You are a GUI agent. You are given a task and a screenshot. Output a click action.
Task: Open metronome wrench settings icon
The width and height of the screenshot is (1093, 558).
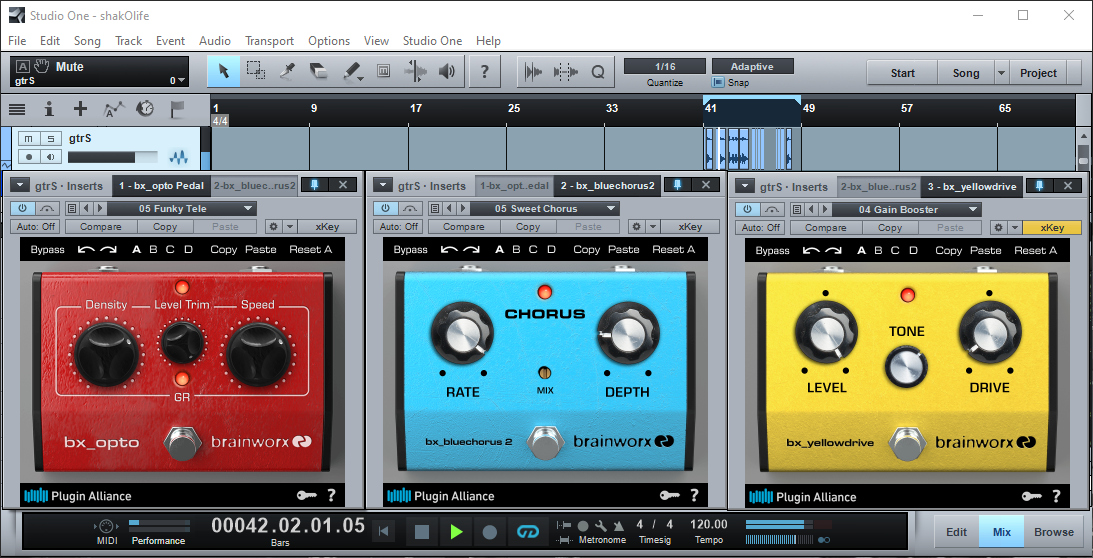599,525
